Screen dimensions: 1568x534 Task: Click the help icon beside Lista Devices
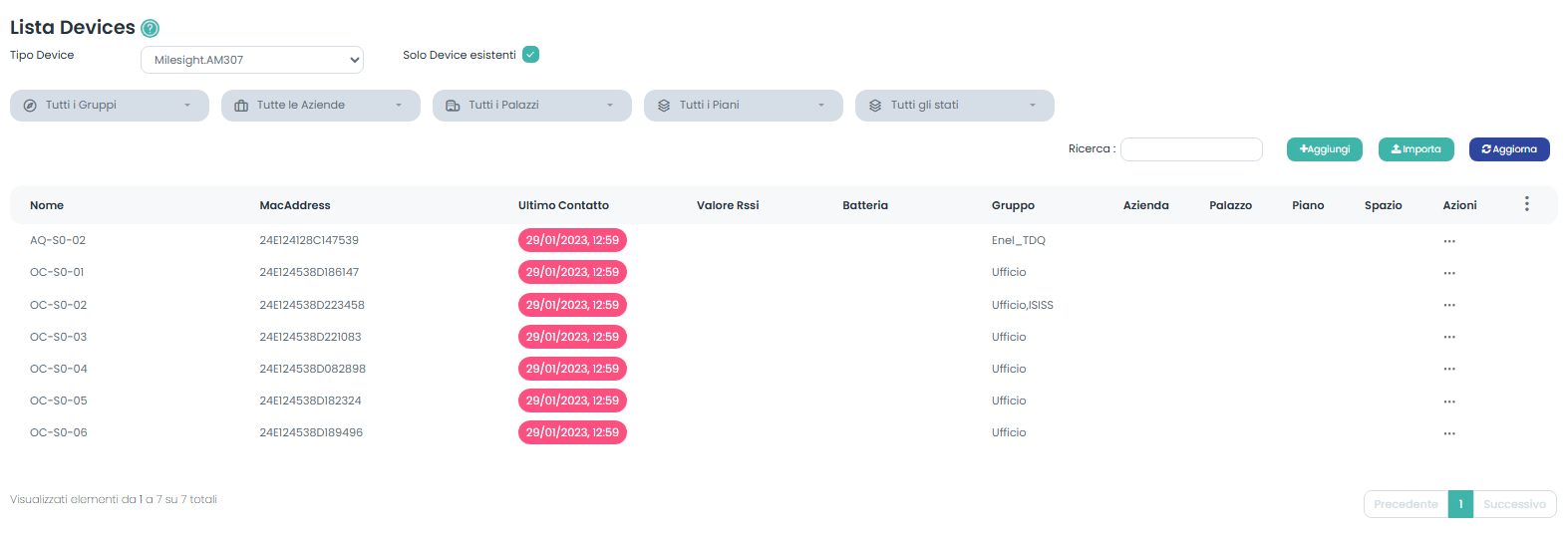click(151, 29)
